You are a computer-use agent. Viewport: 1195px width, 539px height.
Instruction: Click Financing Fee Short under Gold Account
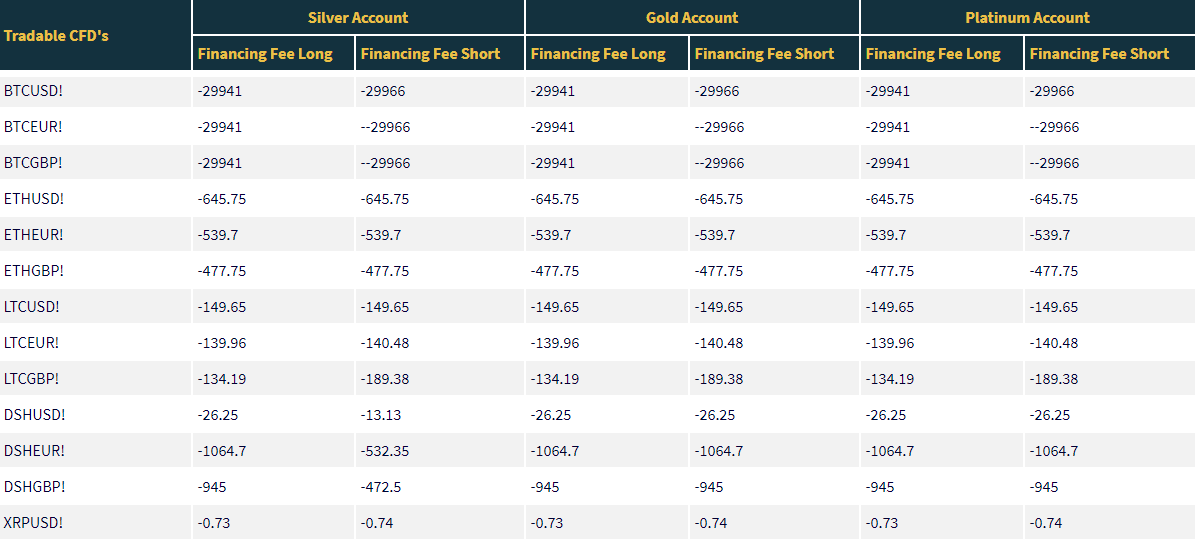click(764, 54)
